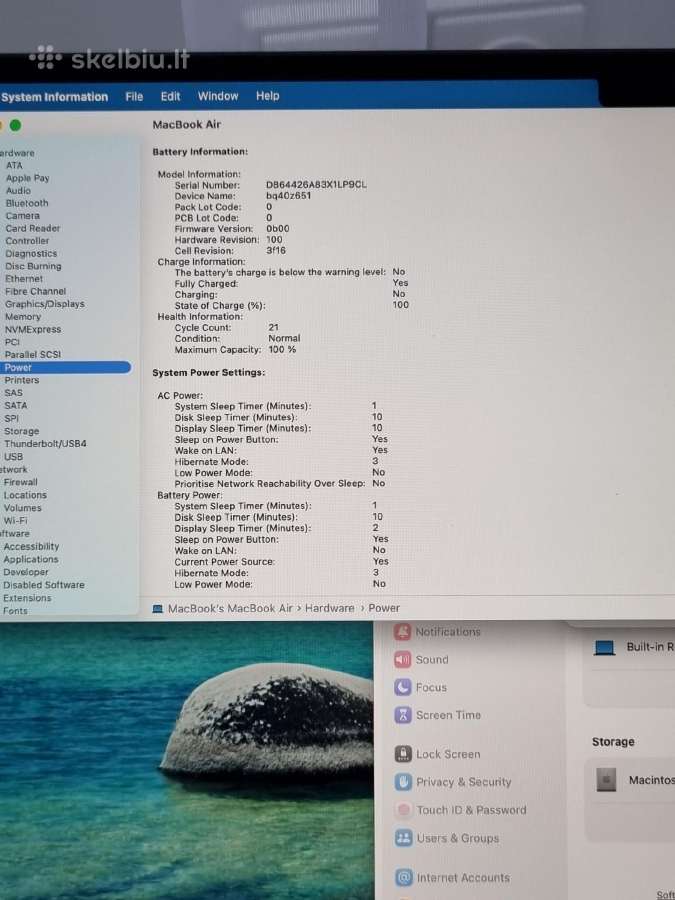Open the File menu

coord(134,96)
